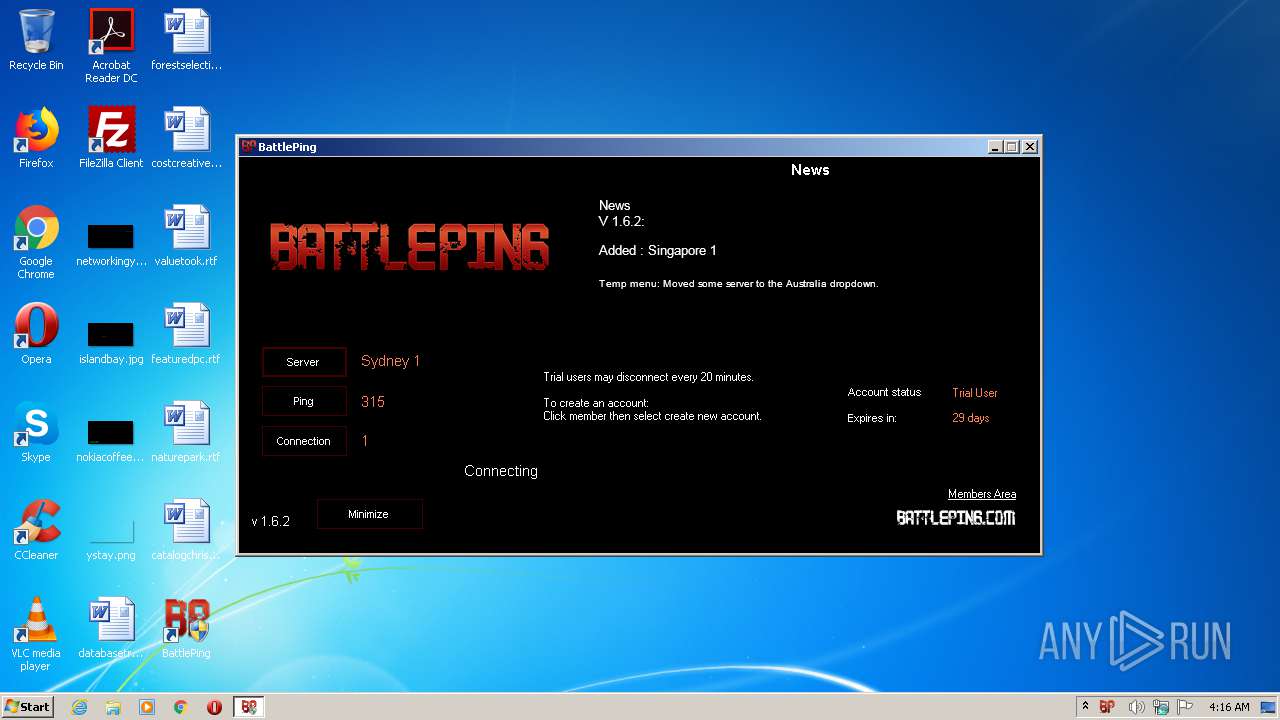Click the ping value 315
This screenshot has height=720, width=1280.
point(373,402)
